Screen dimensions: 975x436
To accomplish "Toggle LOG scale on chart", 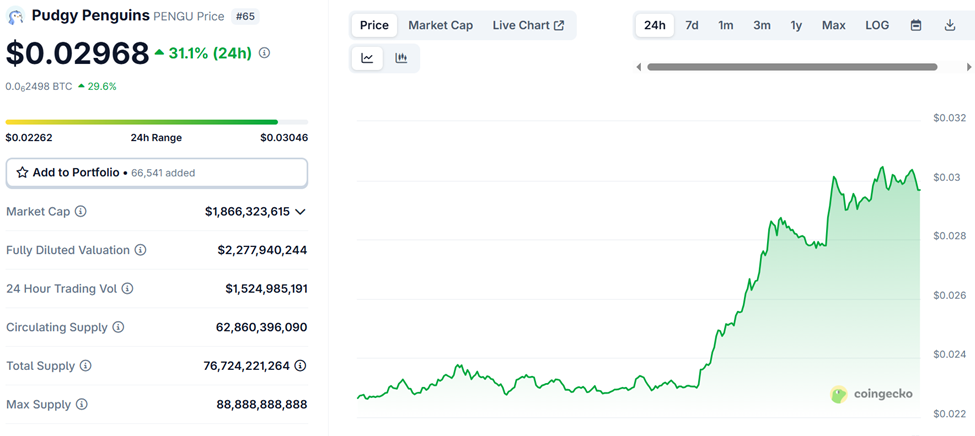I will pyautogui.click(x=877, y=26).
